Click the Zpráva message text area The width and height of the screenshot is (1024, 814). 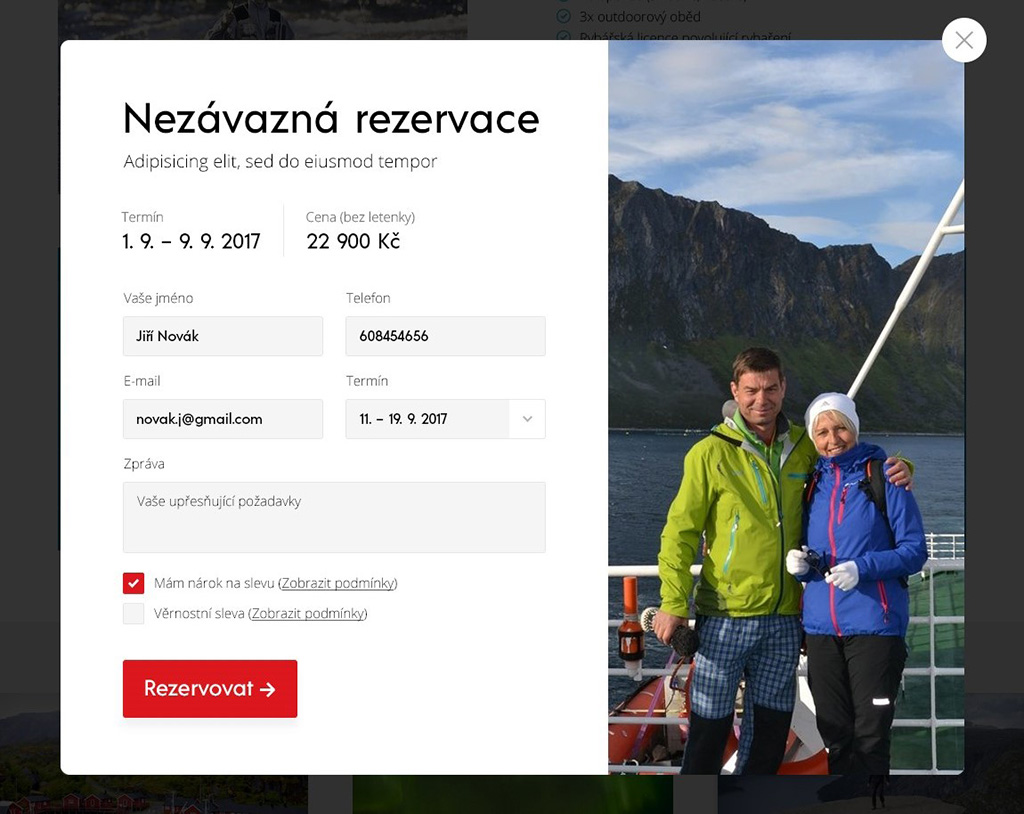point(334,517)
